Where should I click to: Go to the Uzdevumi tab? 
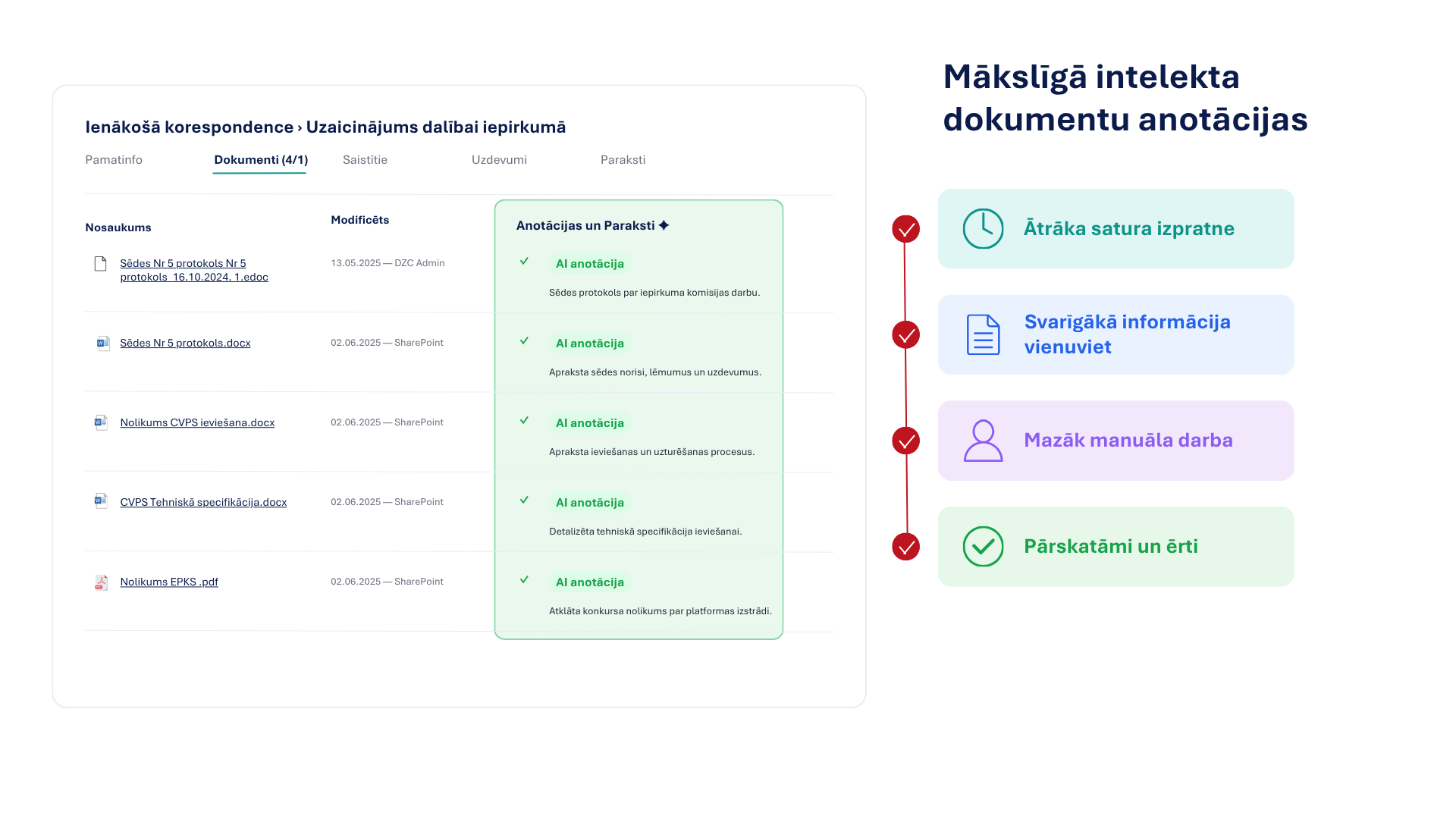pos(499,160)
